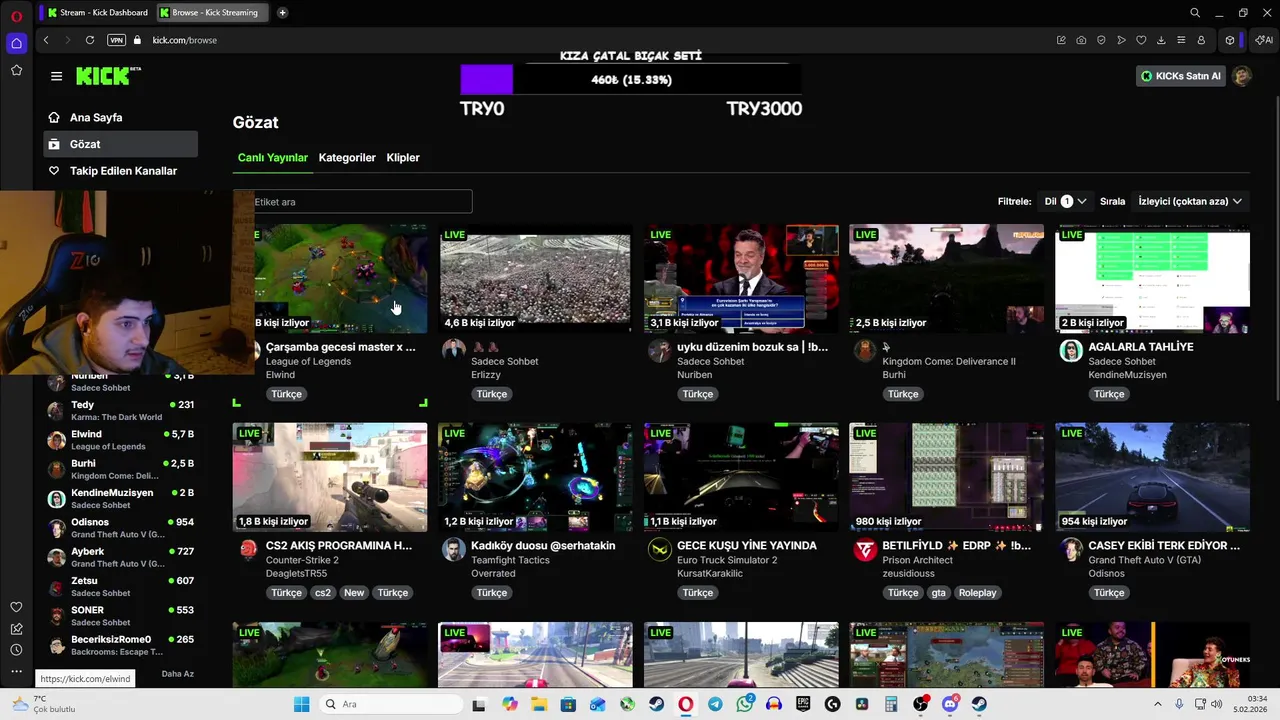Open Opera sidebar bookmarks star
This screenshot has width=1280, height=720.
coord(16,70)
